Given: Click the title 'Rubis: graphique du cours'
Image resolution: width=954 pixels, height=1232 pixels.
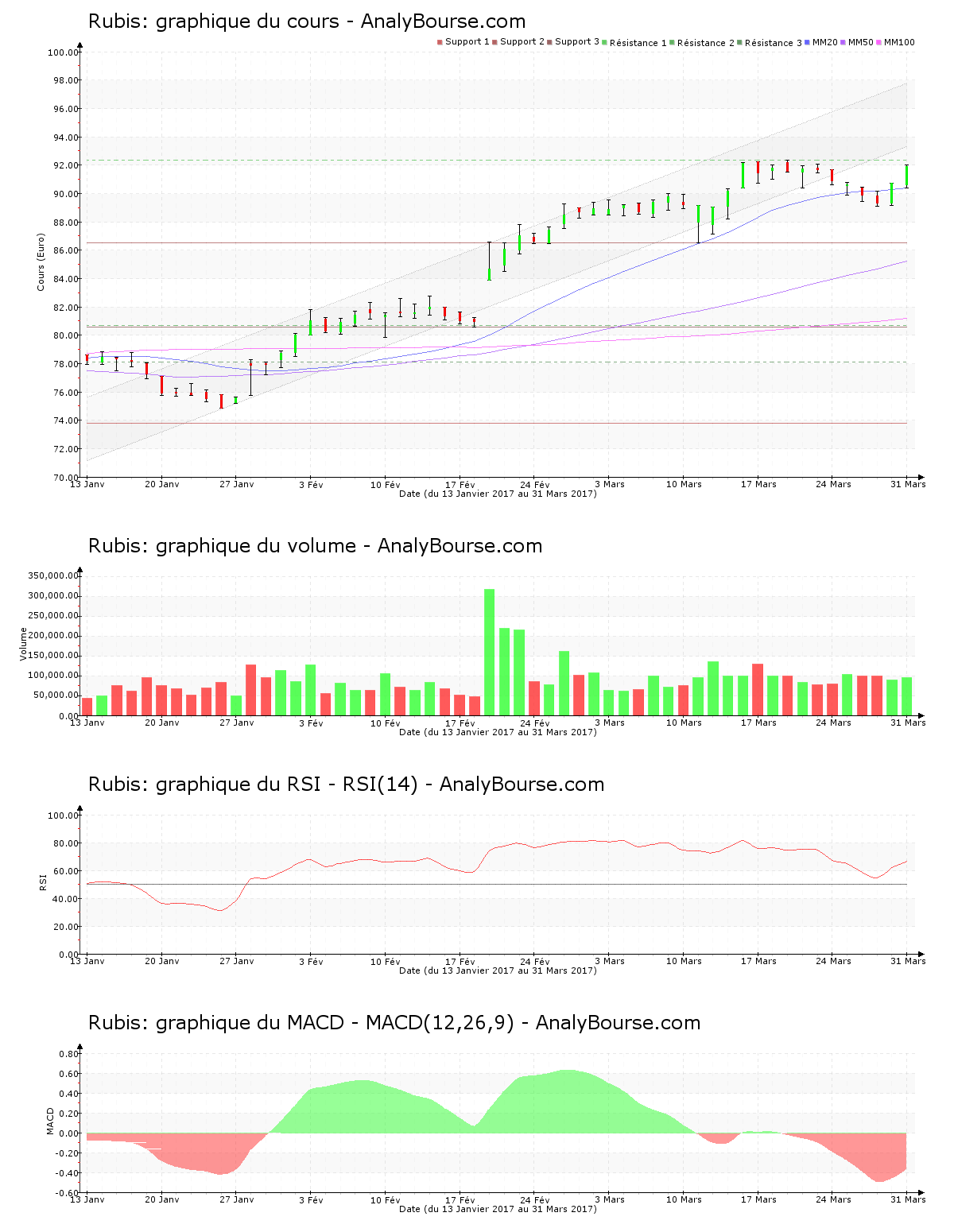Looking at the screenshot, I should coord(214,21).
